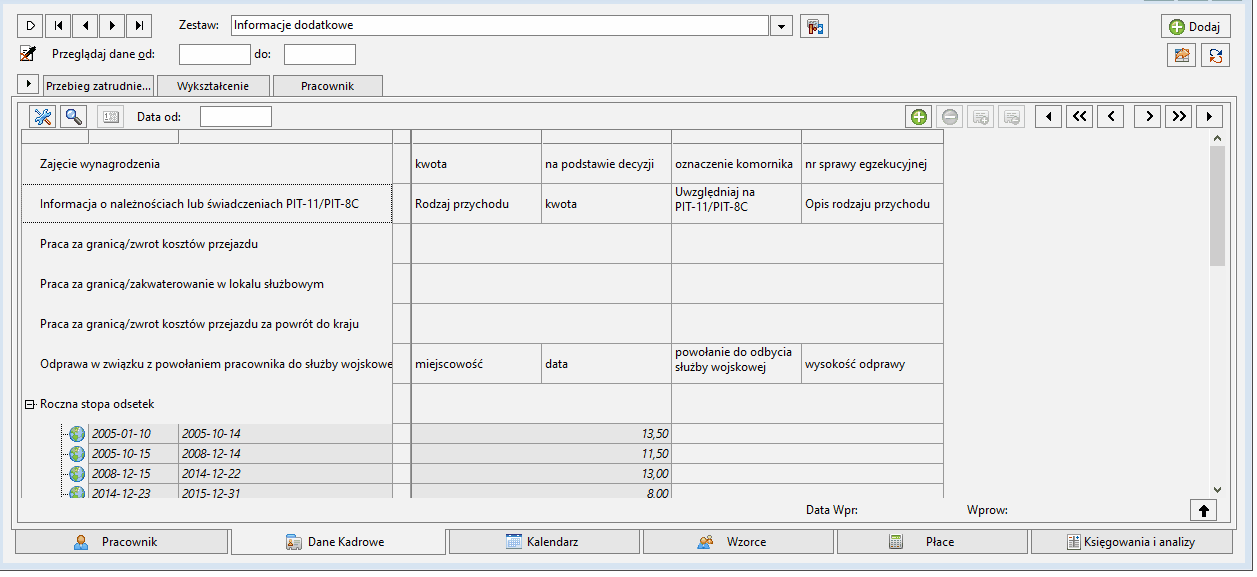Click the date cell 2008-12-14

coord(285,454)
